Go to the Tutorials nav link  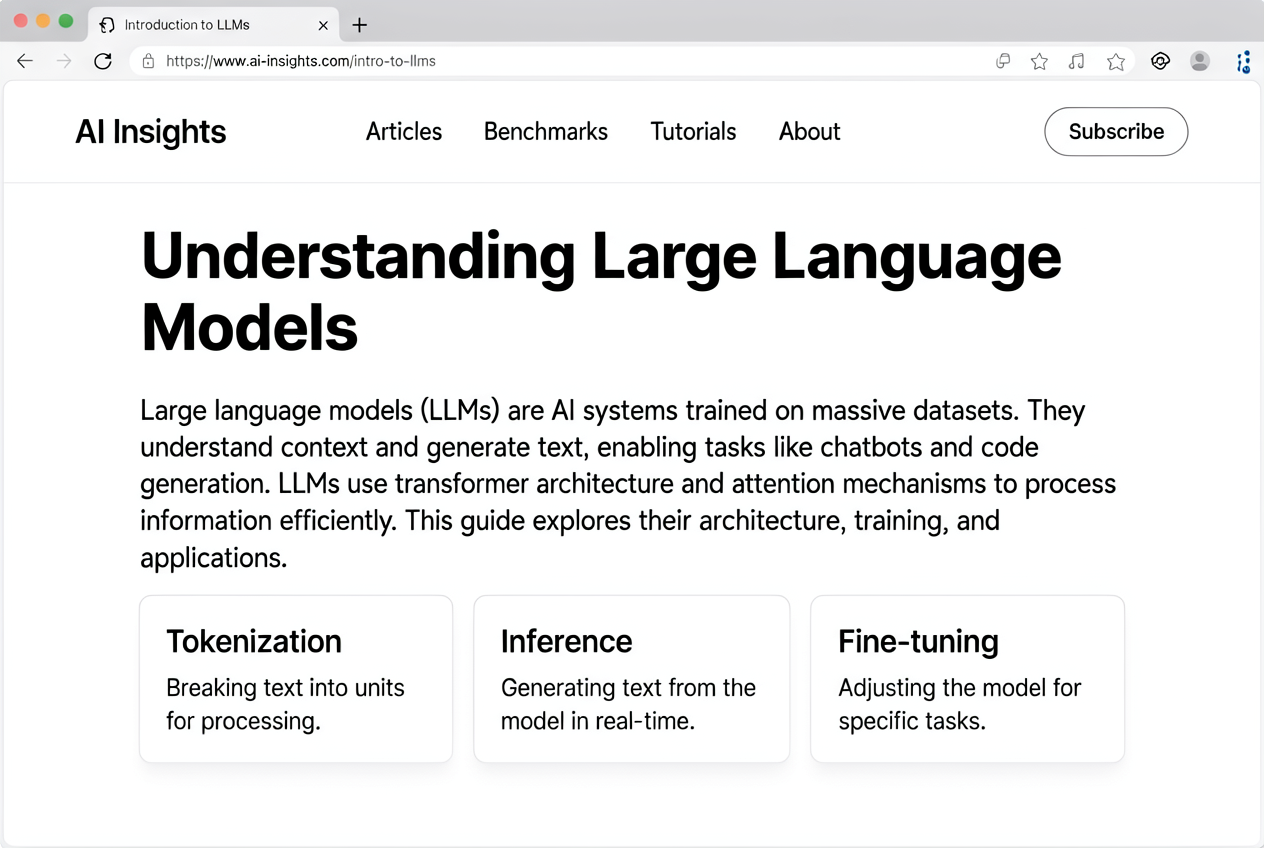tap(693, 131)
